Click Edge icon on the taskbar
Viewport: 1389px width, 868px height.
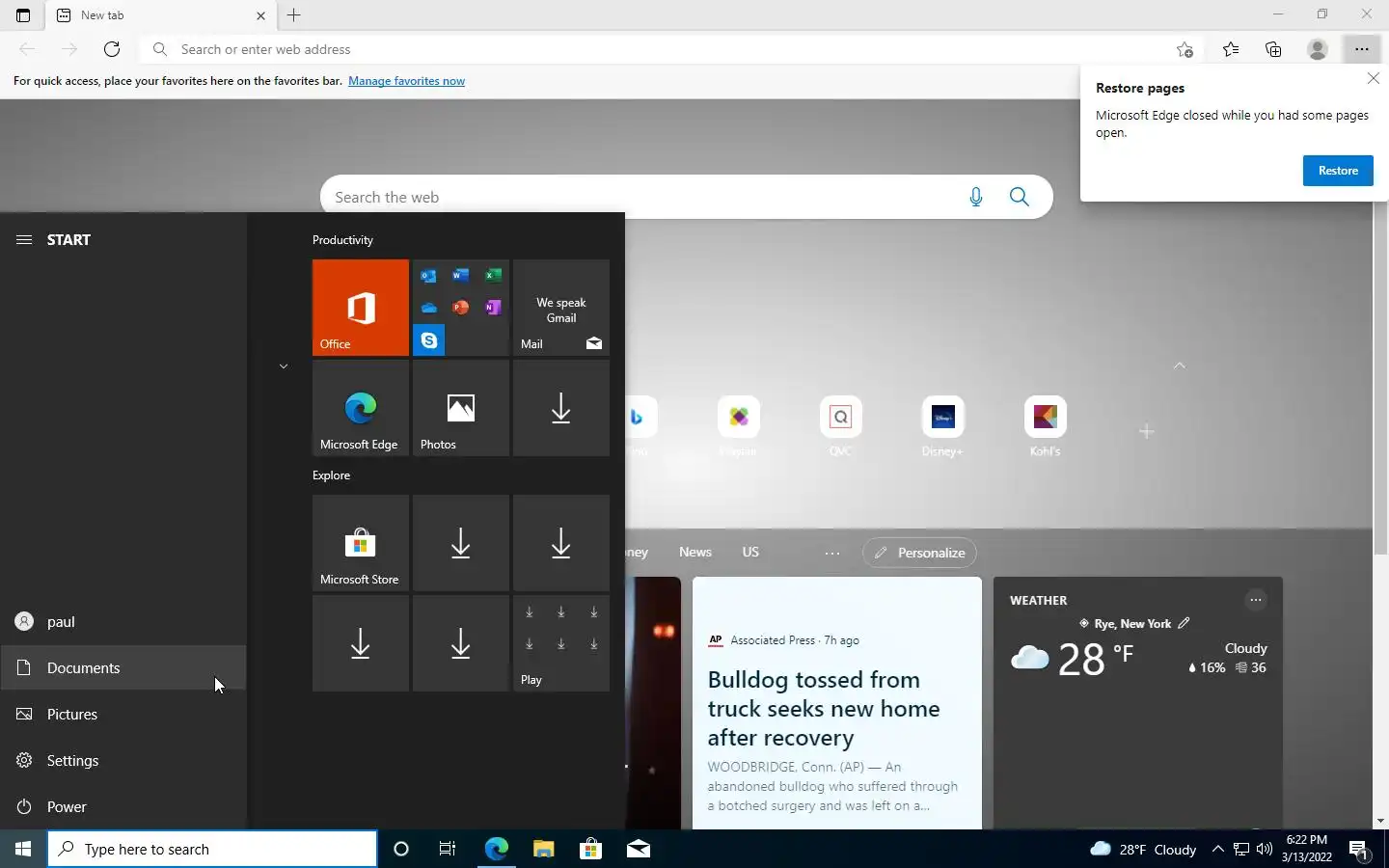pyautogui.click(x=496, y=849)
